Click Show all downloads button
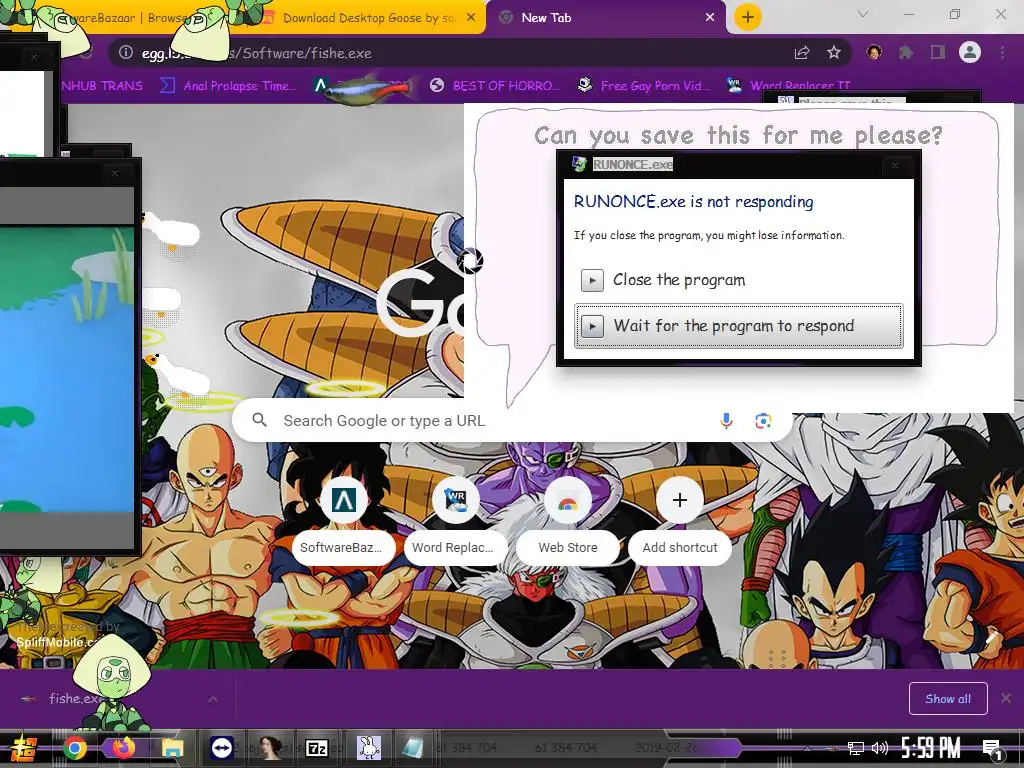 pyautogui.click(x=948, y=699)
